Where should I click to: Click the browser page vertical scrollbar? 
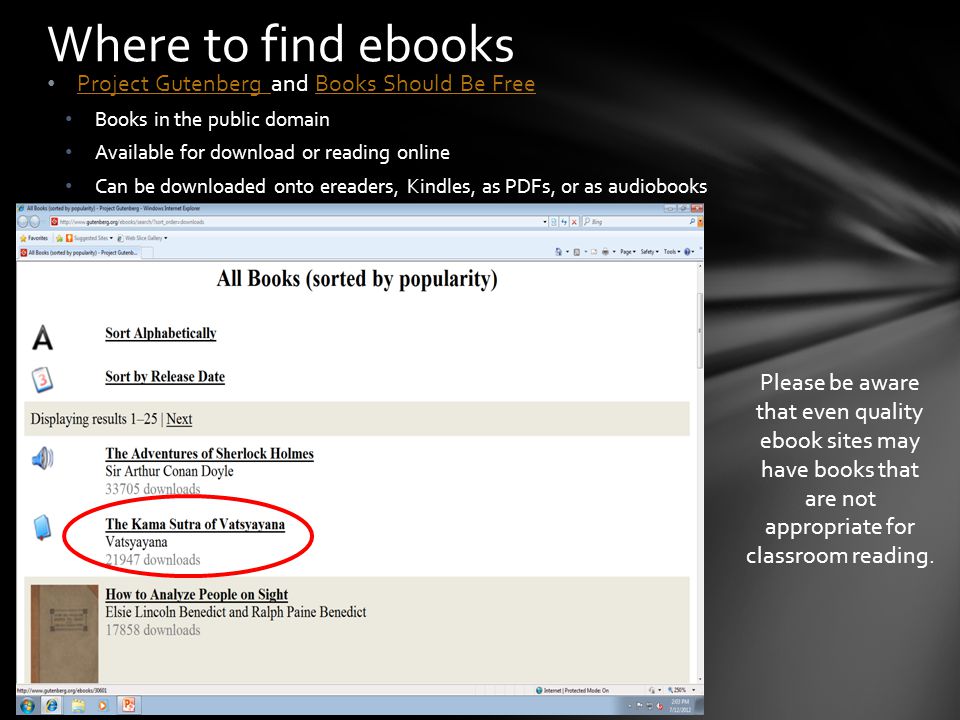pos(699,331)
